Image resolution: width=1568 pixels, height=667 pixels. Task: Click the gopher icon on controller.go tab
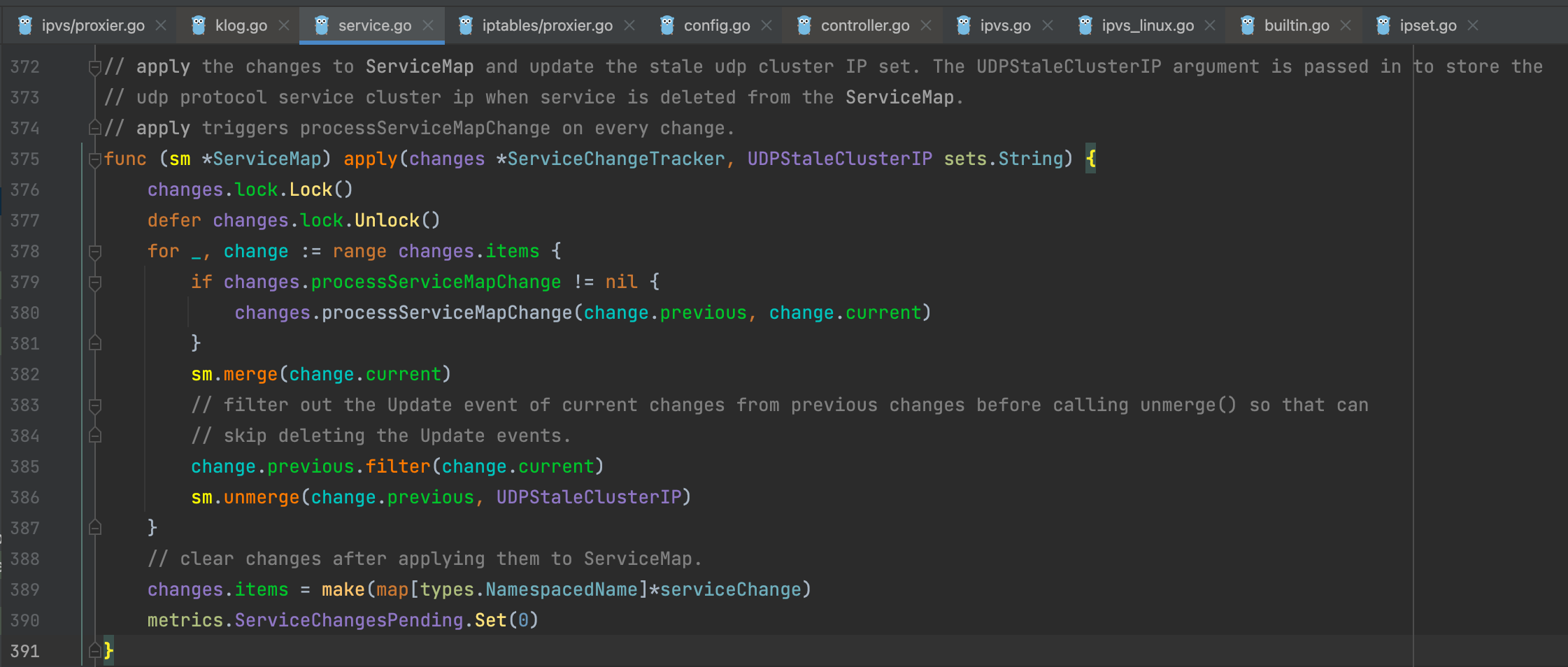point(804,25)
